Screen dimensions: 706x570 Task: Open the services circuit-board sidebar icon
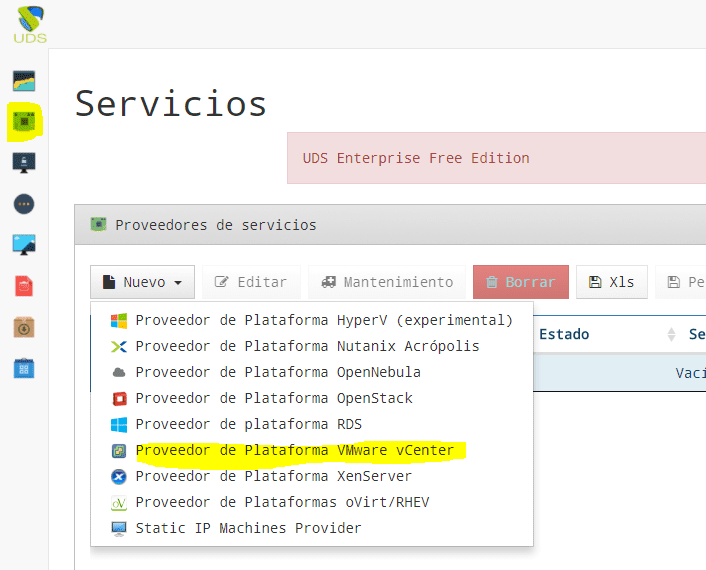tap(24, 122)
